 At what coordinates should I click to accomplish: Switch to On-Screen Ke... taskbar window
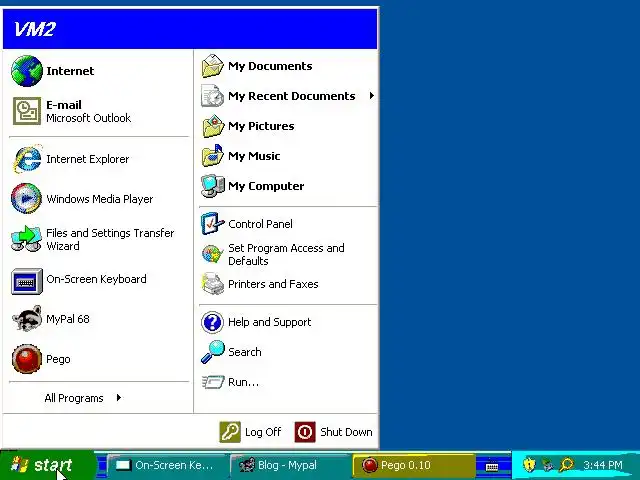(166, 465)
